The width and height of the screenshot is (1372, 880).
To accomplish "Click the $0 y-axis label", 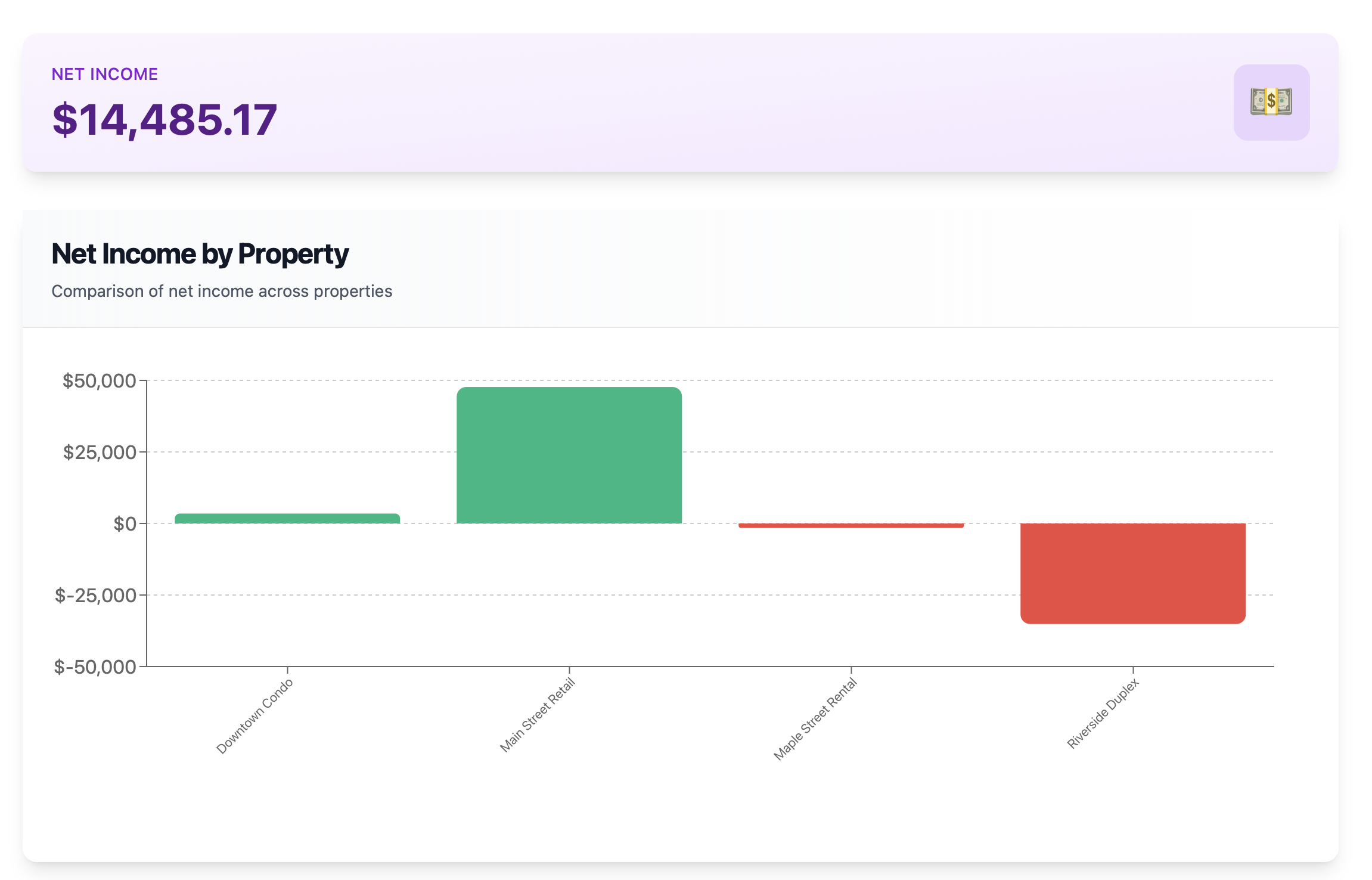I will click(x=125, y=523).
